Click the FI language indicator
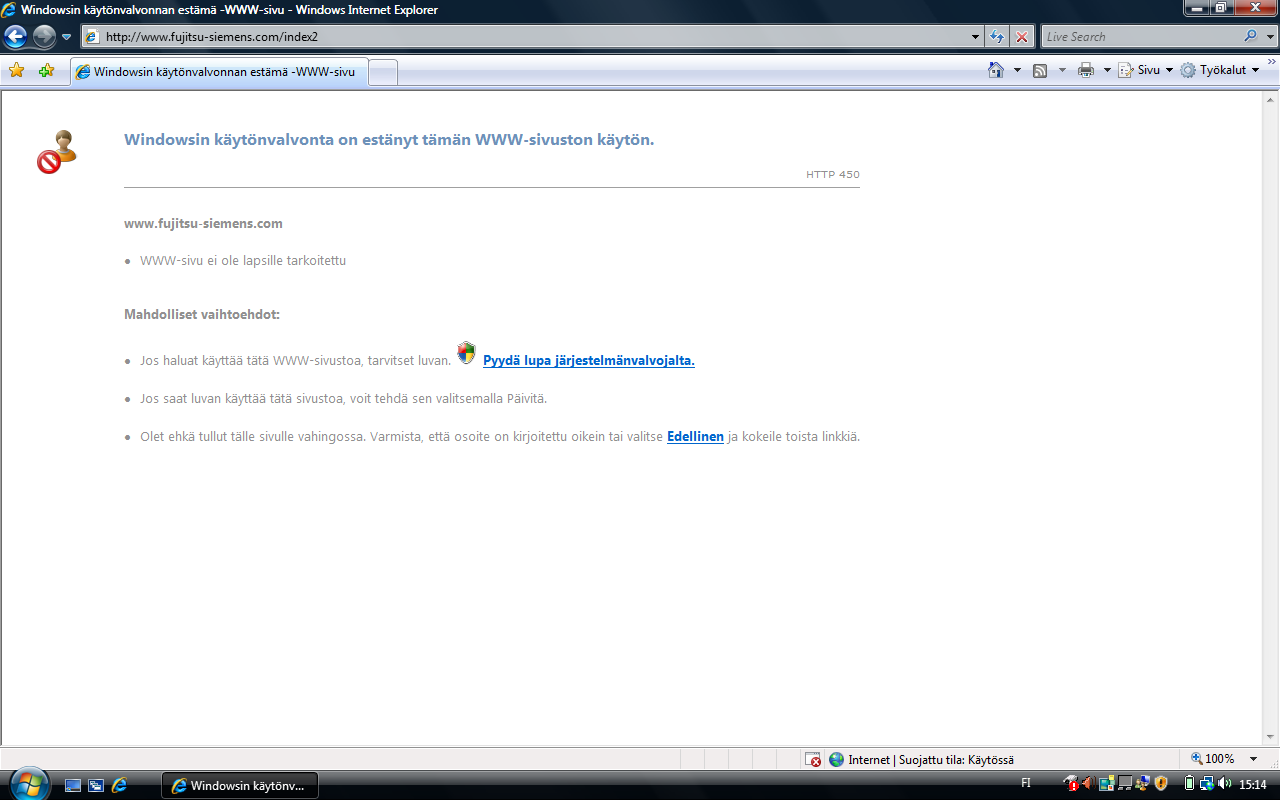The width and height of the screenshot is (1280, 800). (x=1026, y=783)
